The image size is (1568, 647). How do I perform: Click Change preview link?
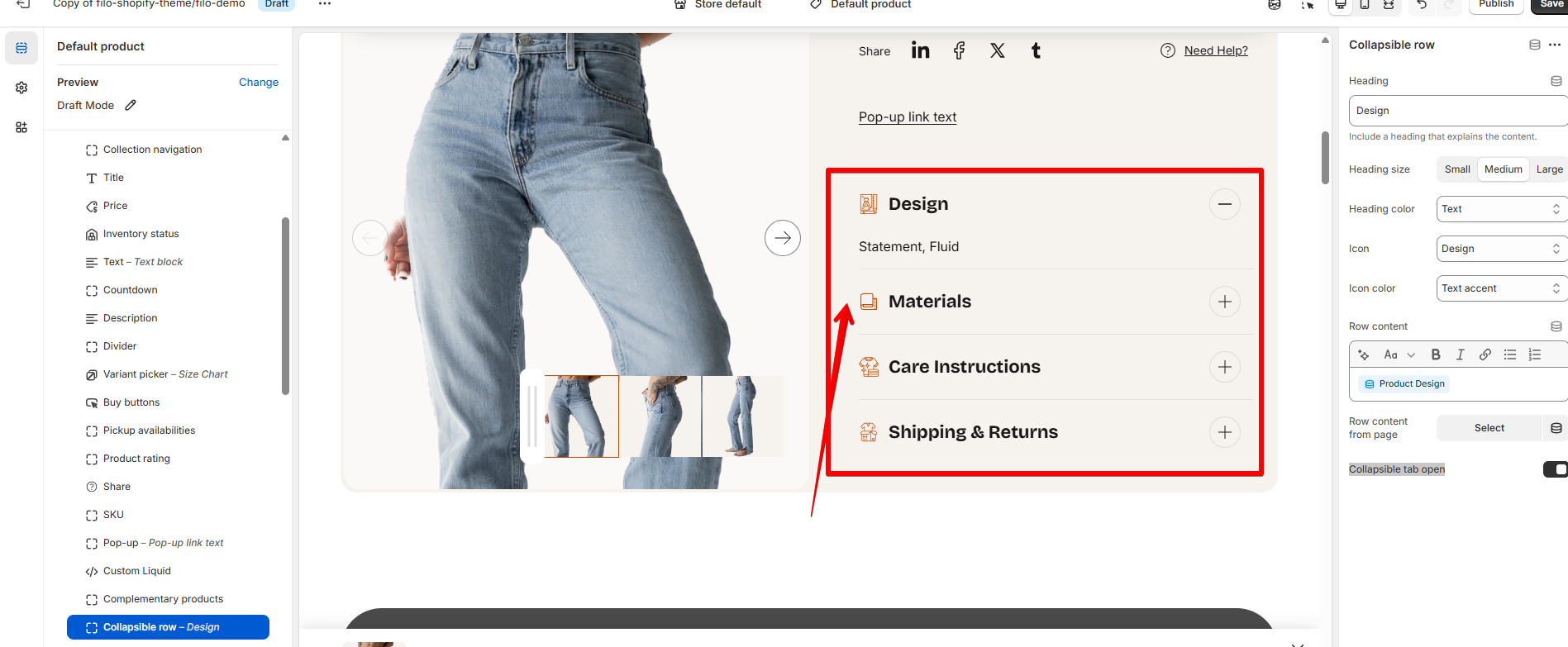click(259, 83)
